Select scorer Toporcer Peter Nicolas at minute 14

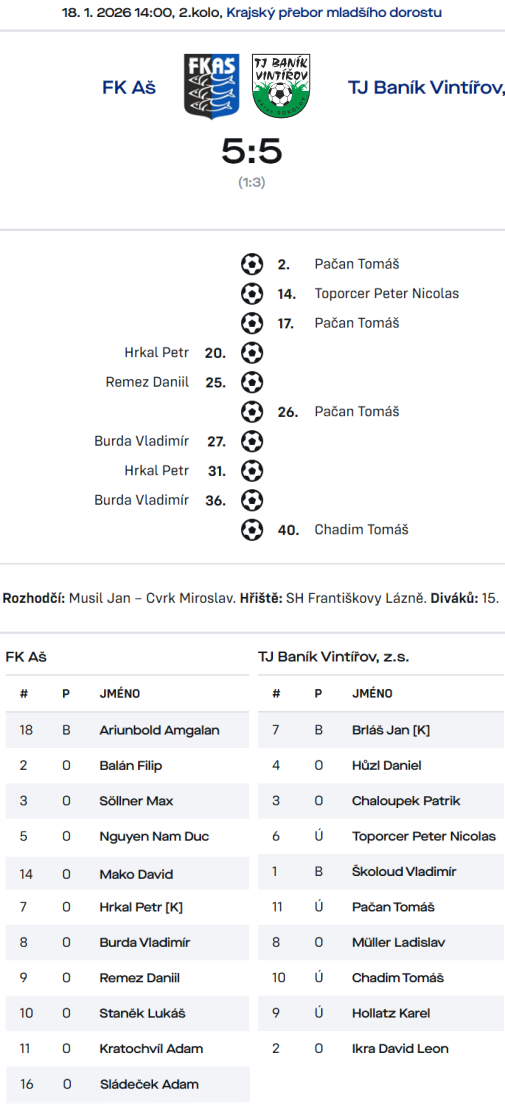click(x=387, y=294)
